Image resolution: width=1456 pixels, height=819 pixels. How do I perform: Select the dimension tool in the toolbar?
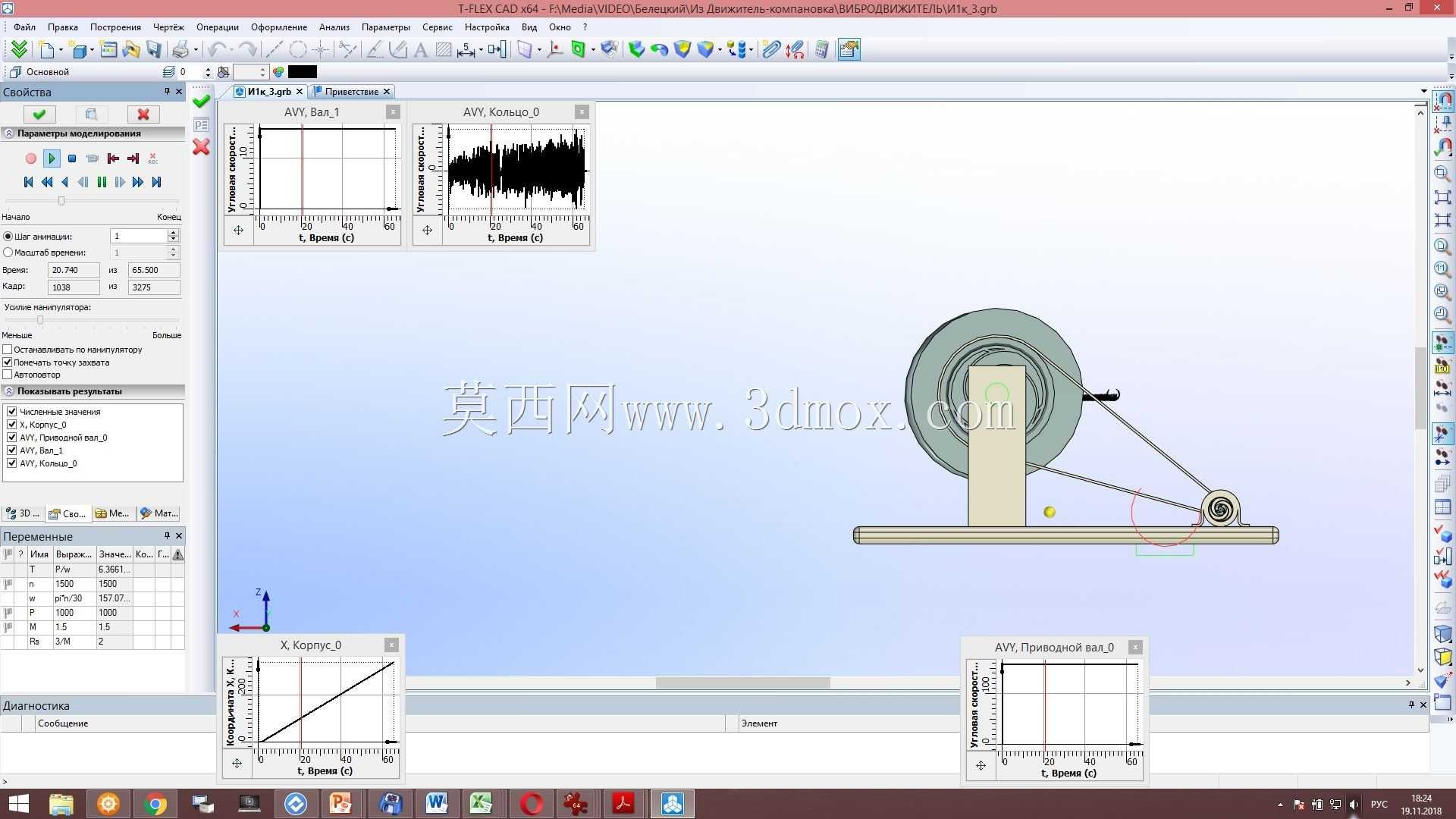pyautogui.click(x=466, y=50)
